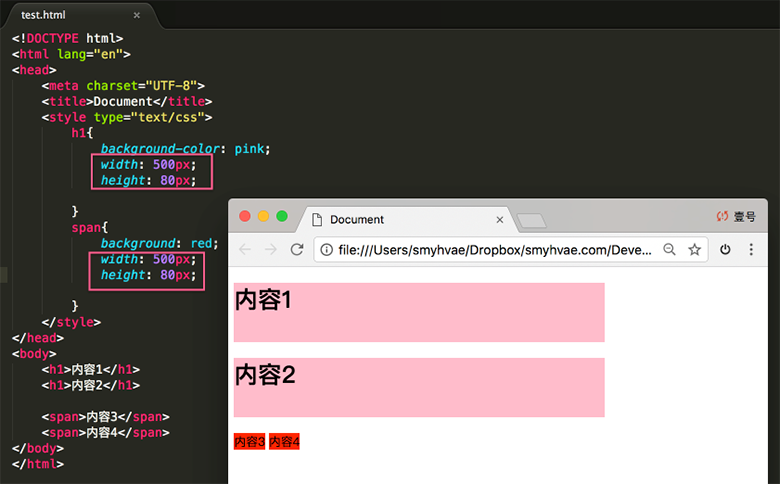Click the <head> opening tag line
Viewport: 780px width, 484px height.
(x=34, y=70)
